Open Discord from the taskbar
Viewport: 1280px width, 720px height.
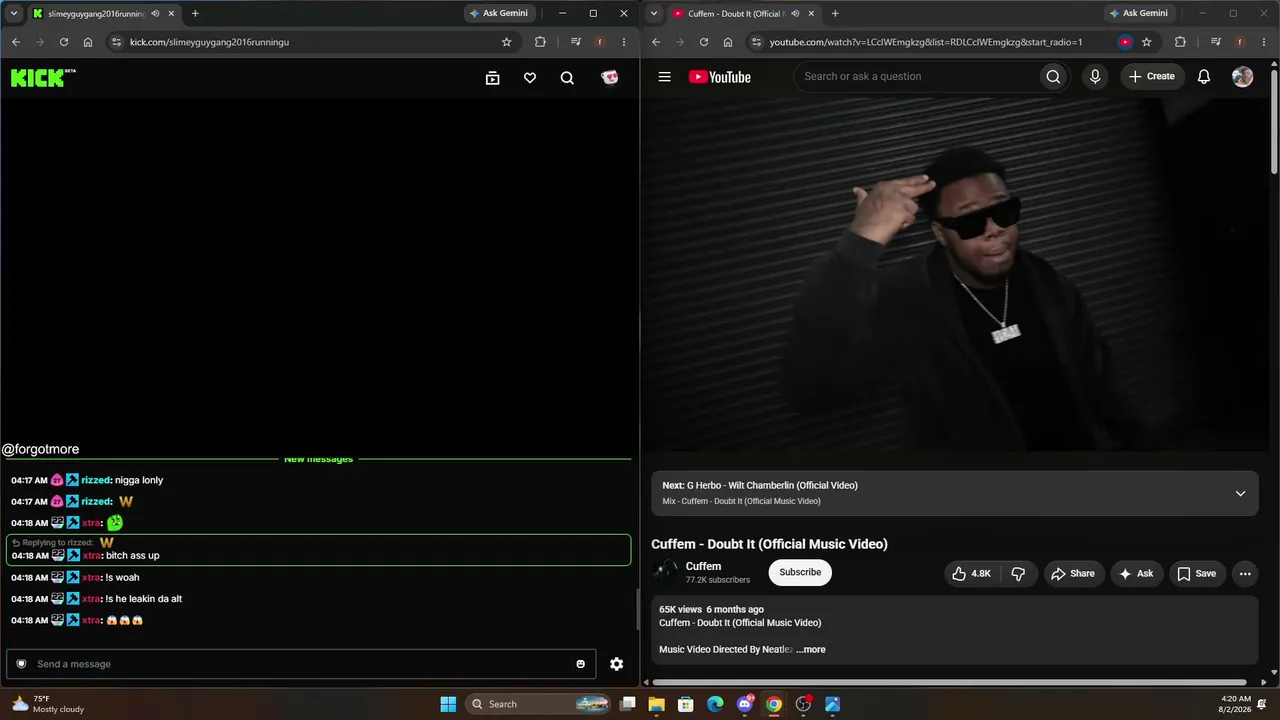coord(745,704)
